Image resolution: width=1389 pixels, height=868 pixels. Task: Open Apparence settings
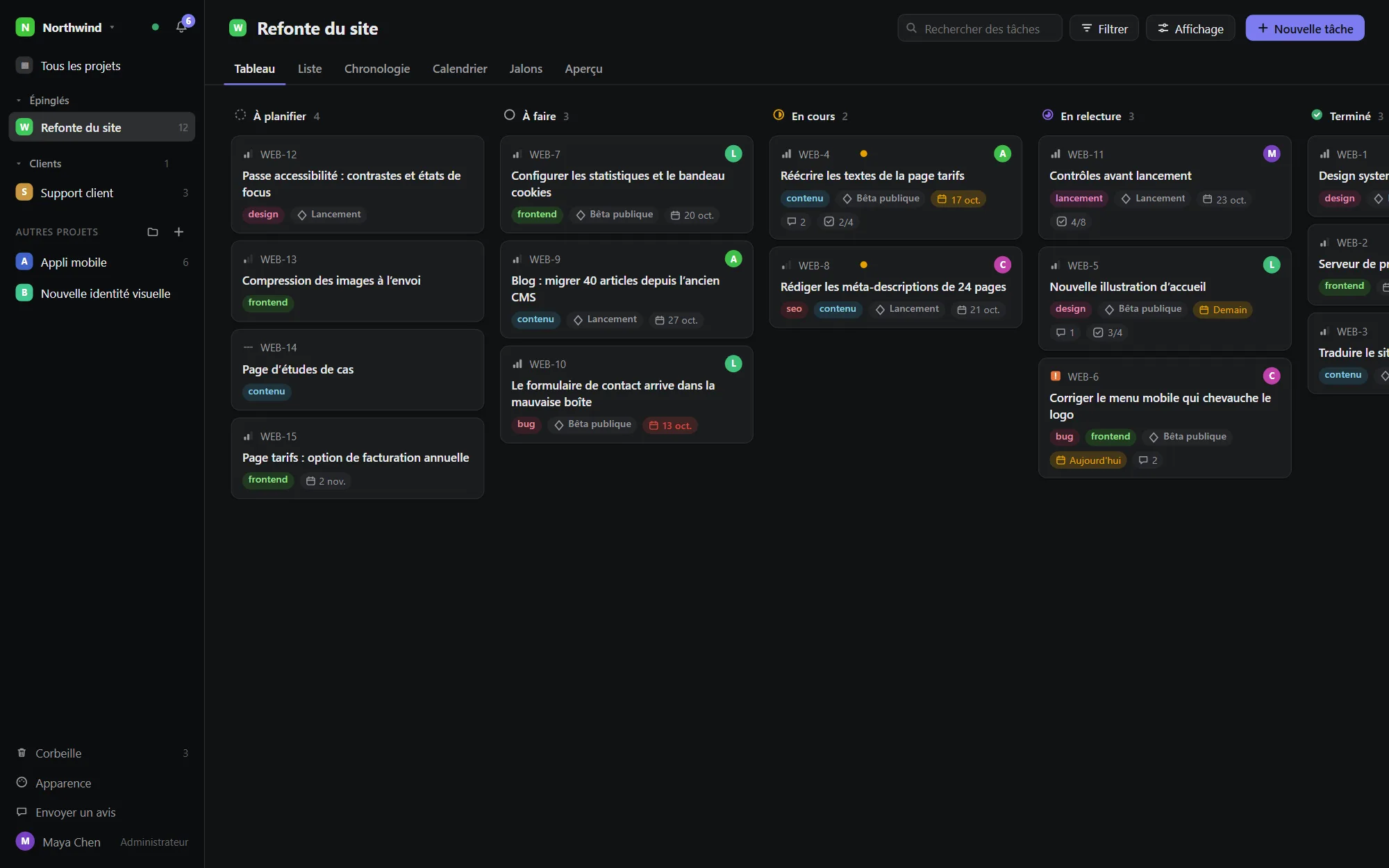[102, 783]
